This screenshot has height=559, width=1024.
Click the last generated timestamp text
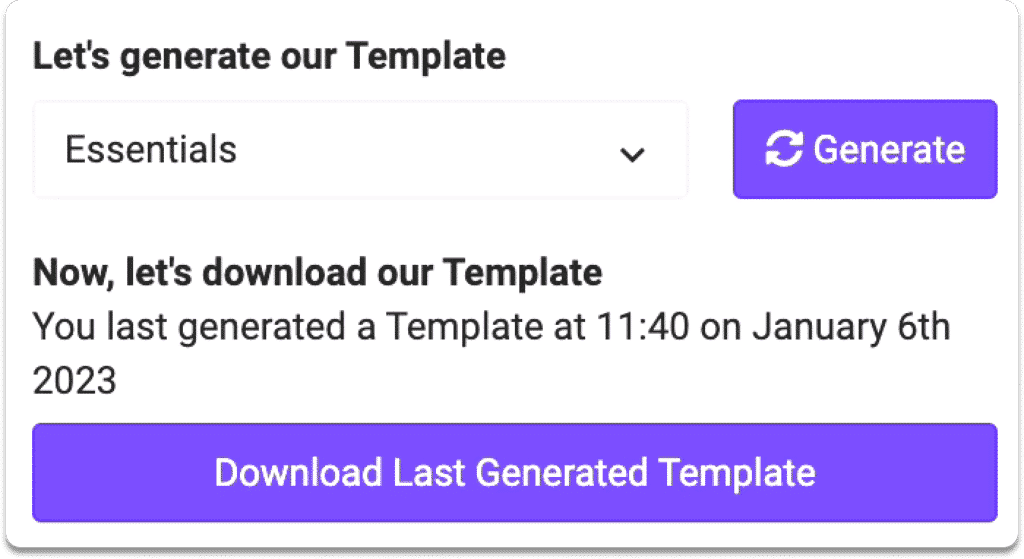(x=491, y=353)
